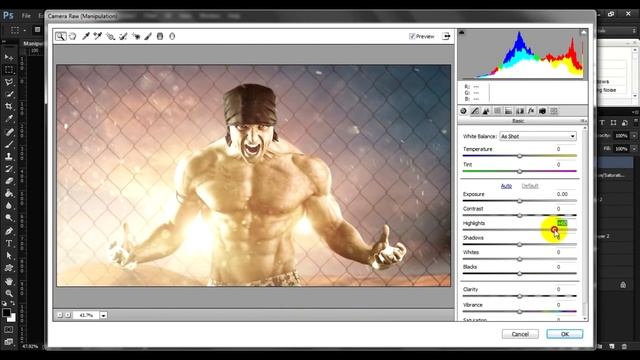Click the Exposure slider handle

pyautogui.click(x=520, y=201)
